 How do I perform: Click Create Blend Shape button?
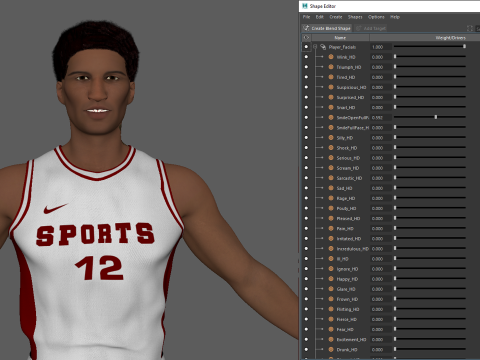click(x=327, y=28)
